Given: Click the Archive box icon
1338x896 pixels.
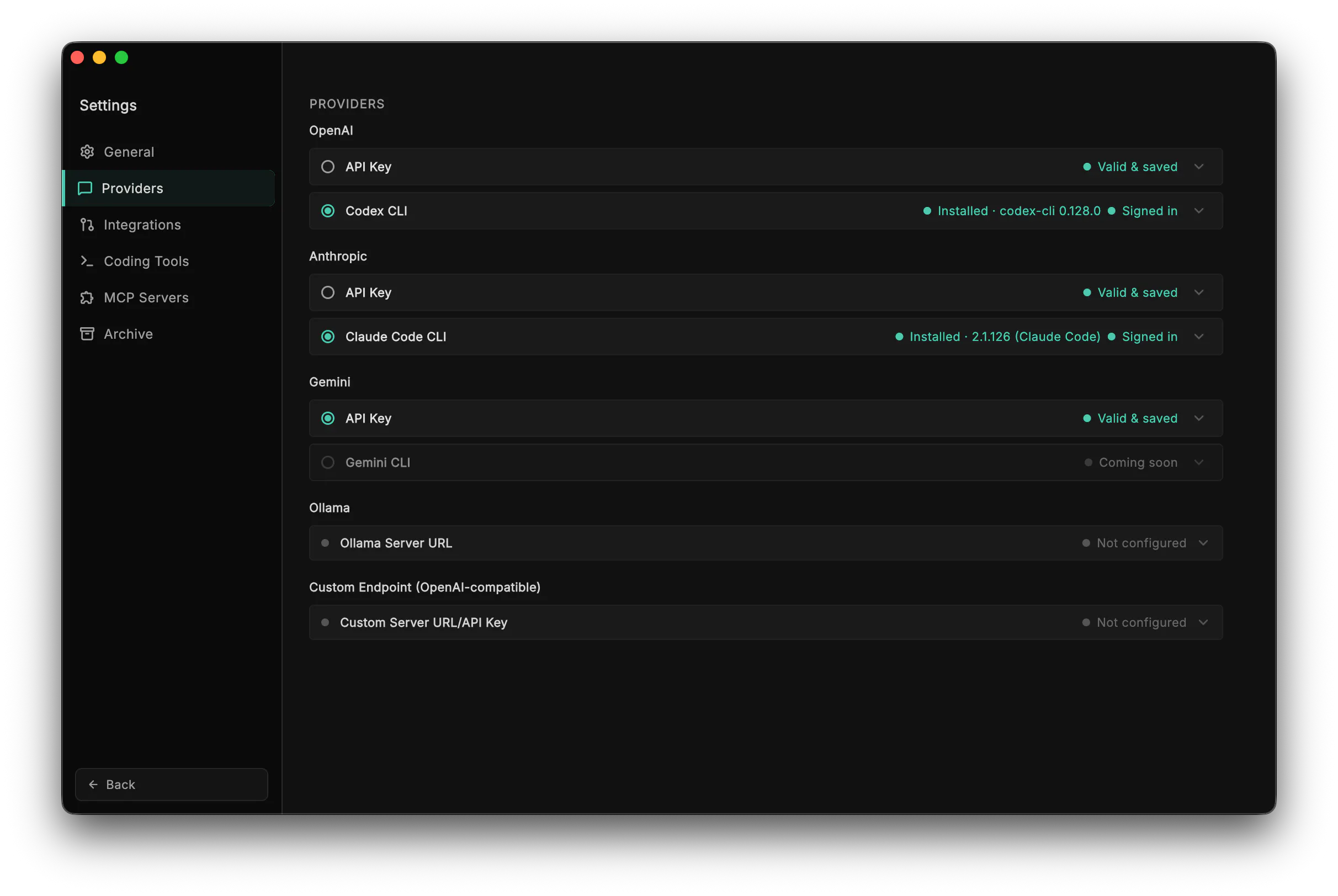Looking at the screenshot, I should tap(87, 334).
